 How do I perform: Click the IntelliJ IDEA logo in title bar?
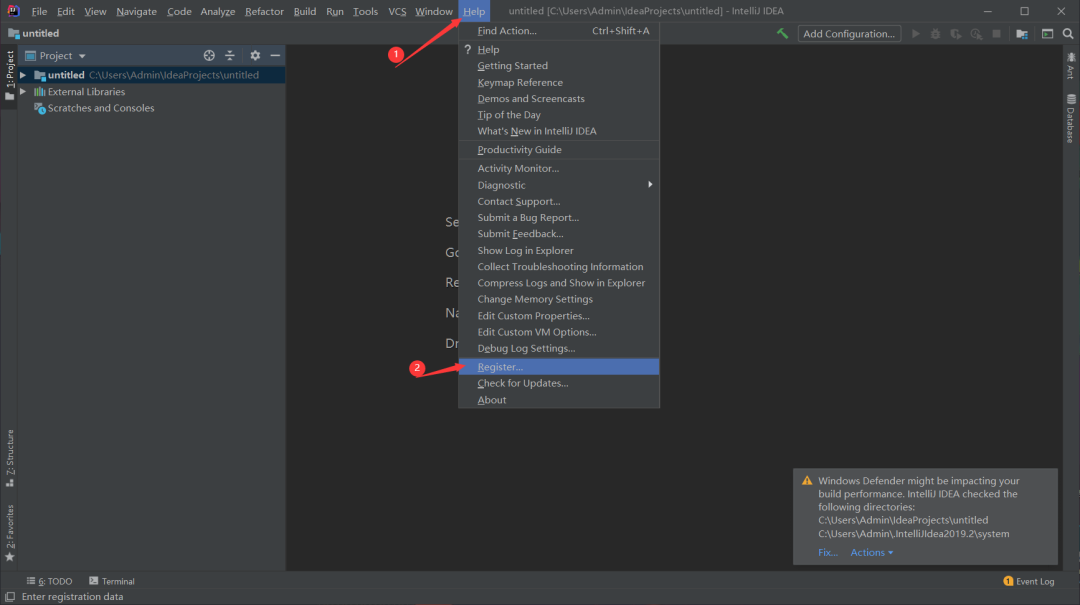point(13,11)
